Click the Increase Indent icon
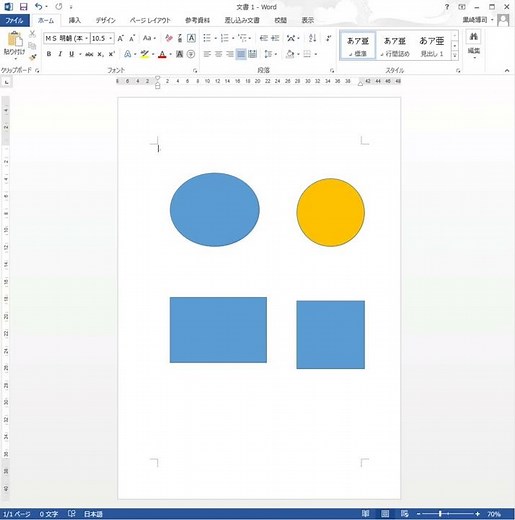 275,38
